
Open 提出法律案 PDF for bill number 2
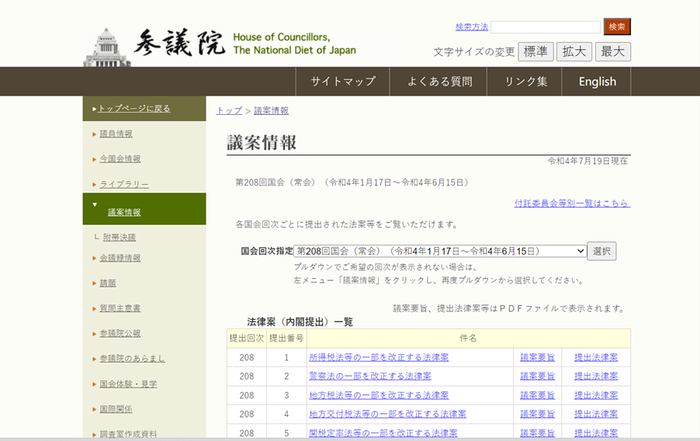coord(596,376)
